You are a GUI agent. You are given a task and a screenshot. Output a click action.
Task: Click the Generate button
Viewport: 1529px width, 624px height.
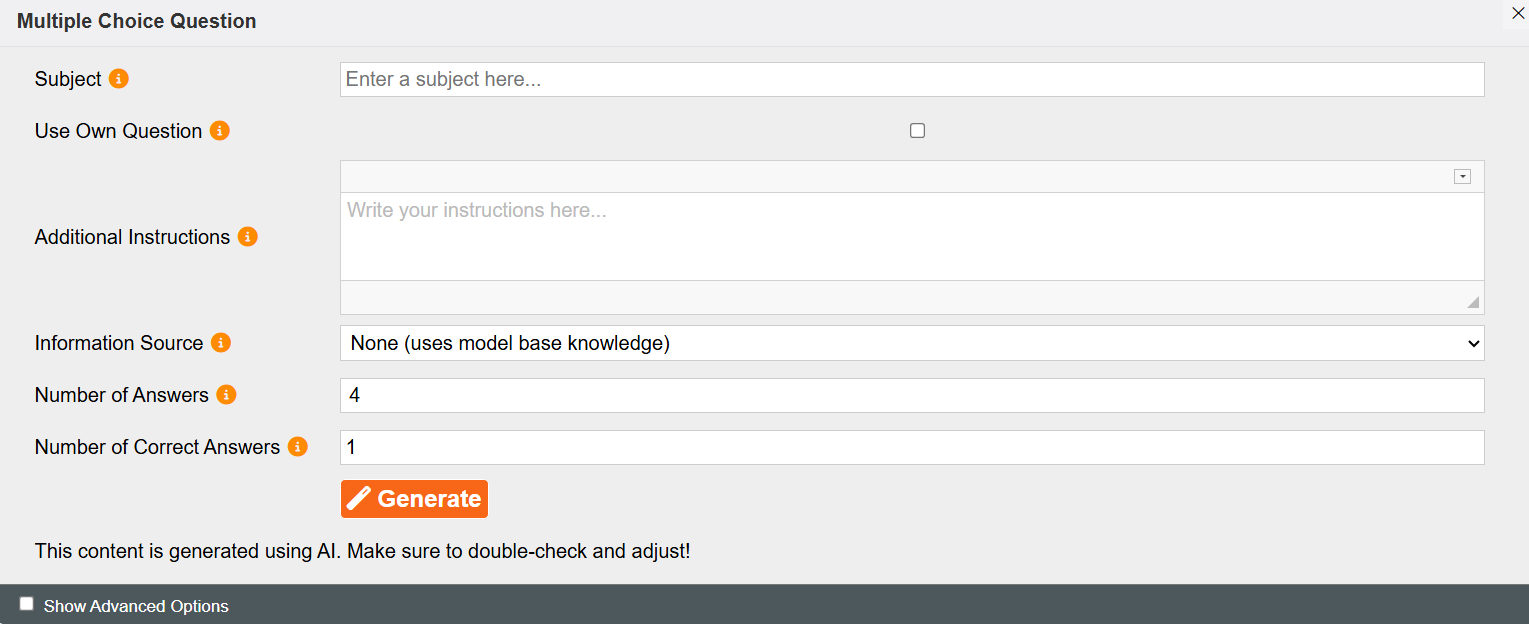(x=414, y=498)
